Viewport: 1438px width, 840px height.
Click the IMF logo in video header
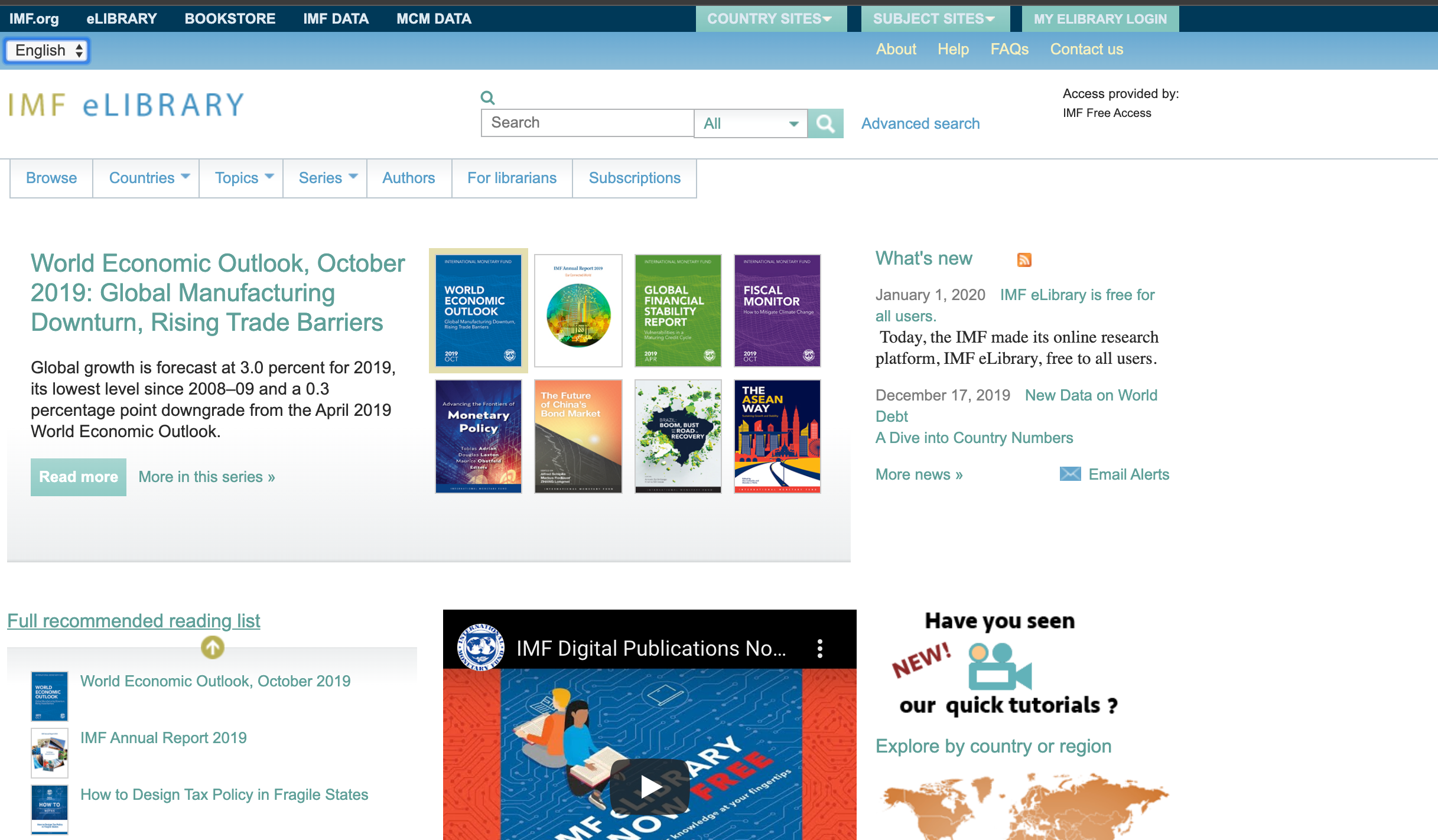[x=481, y=647]
